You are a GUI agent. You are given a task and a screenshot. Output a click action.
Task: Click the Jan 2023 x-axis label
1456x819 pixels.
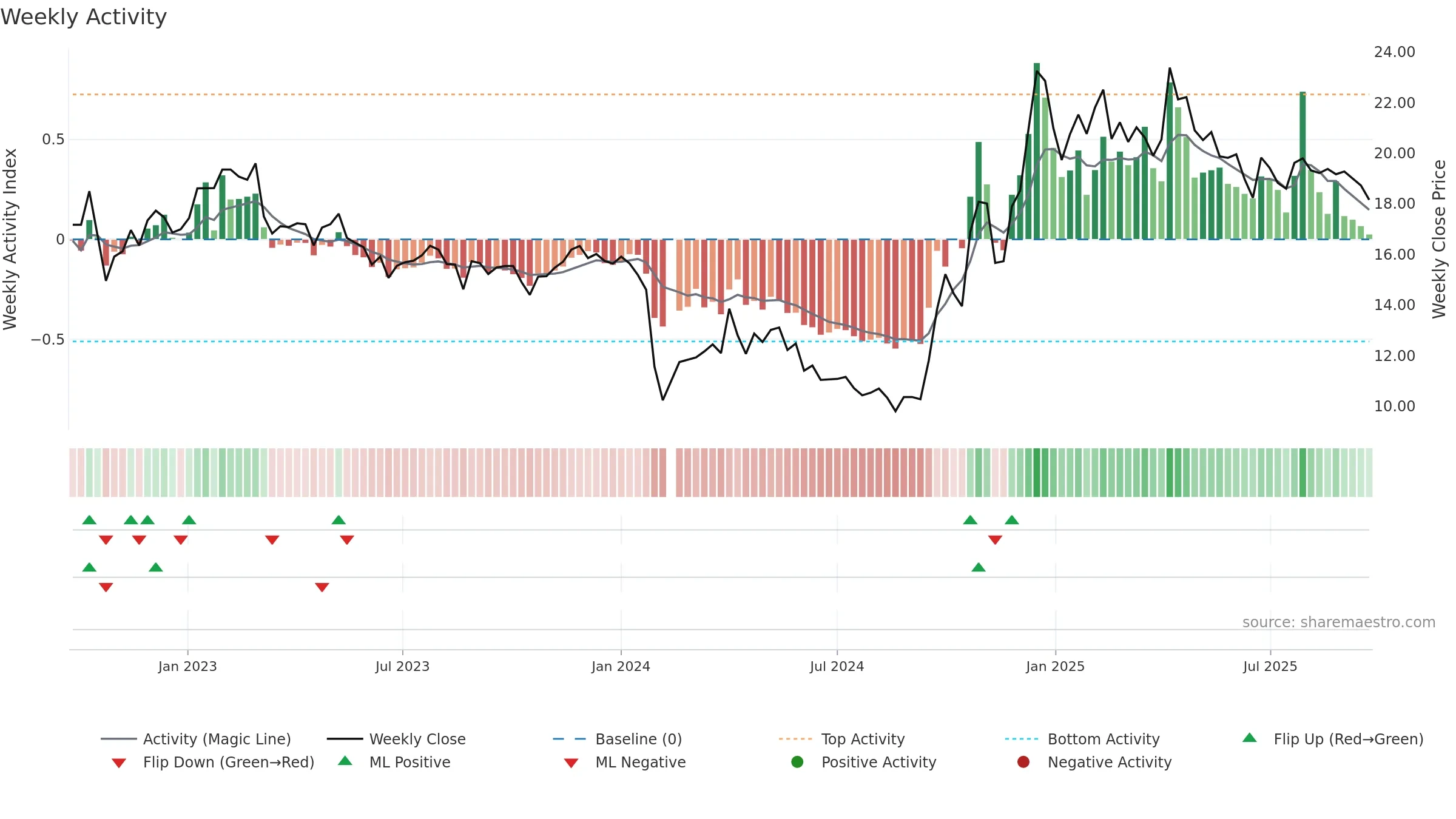pyautogui.click(x=187, y=666)
